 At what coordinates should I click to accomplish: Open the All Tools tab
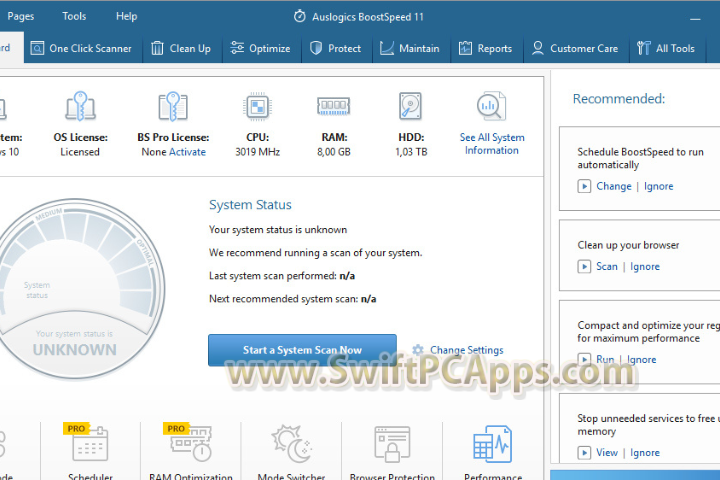click(x=666, y=48)
